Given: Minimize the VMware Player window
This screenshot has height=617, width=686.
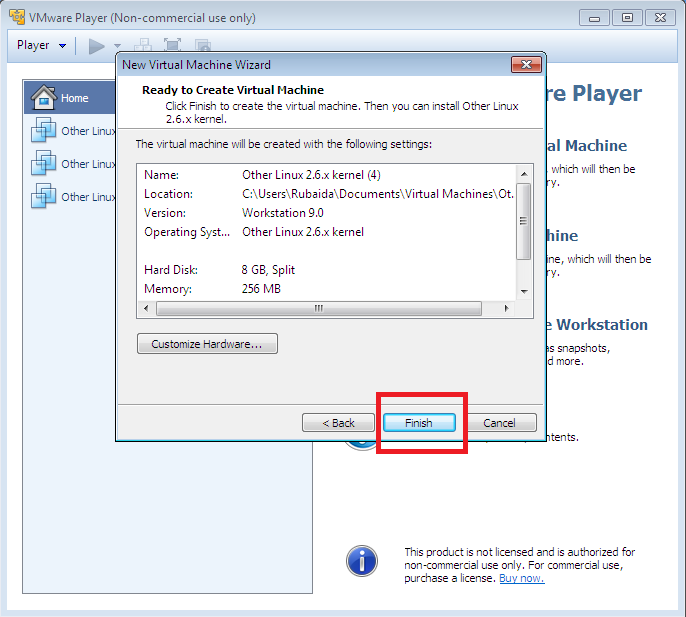Looking at the screenshot, I should click(x=594, y=18).
